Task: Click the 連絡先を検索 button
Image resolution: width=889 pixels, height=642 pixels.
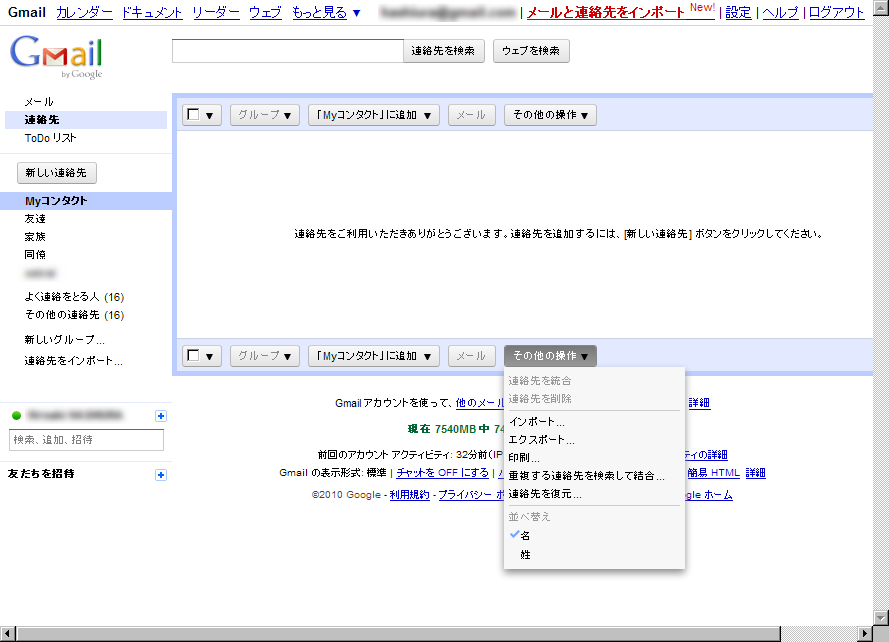Action: pyautogui.click(x=444, y=51)
